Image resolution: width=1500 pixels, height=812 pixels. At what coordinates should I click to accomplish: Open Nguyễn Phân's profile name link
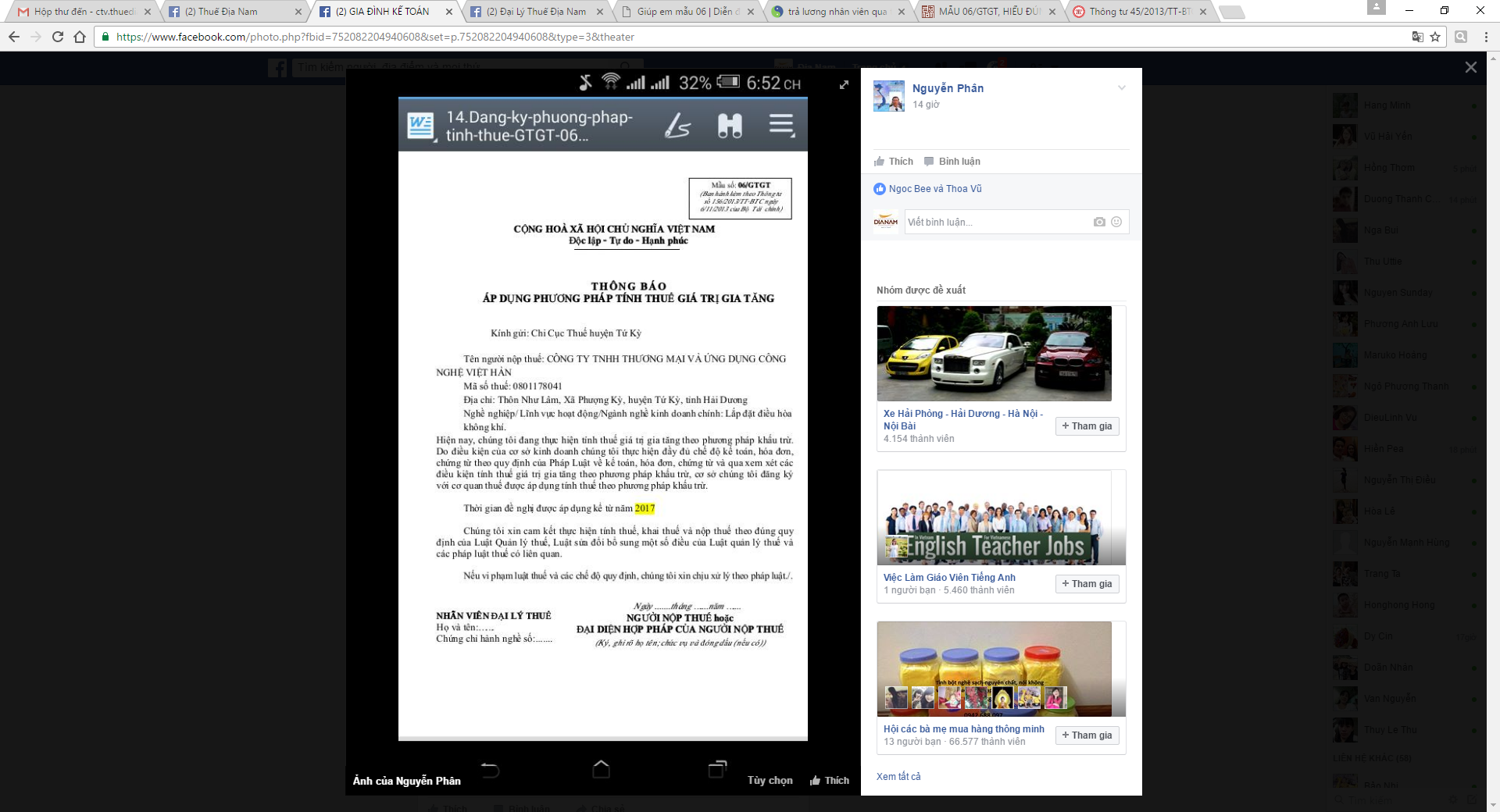pos(948,88)
